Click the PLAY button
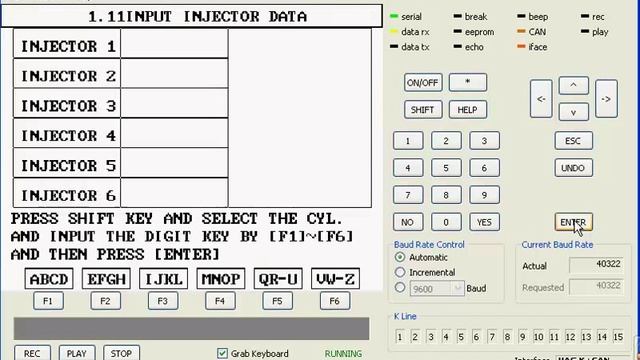The height and width of the screenshot is (360, 640). tap(77, 353)
